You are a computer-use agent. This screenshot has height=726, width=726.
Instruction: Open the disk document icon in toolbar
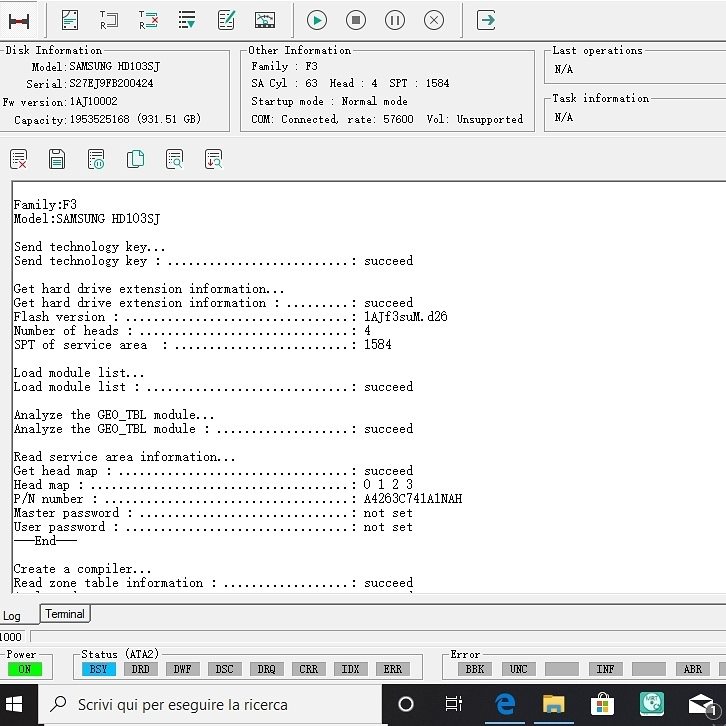(x=70, y=20)
